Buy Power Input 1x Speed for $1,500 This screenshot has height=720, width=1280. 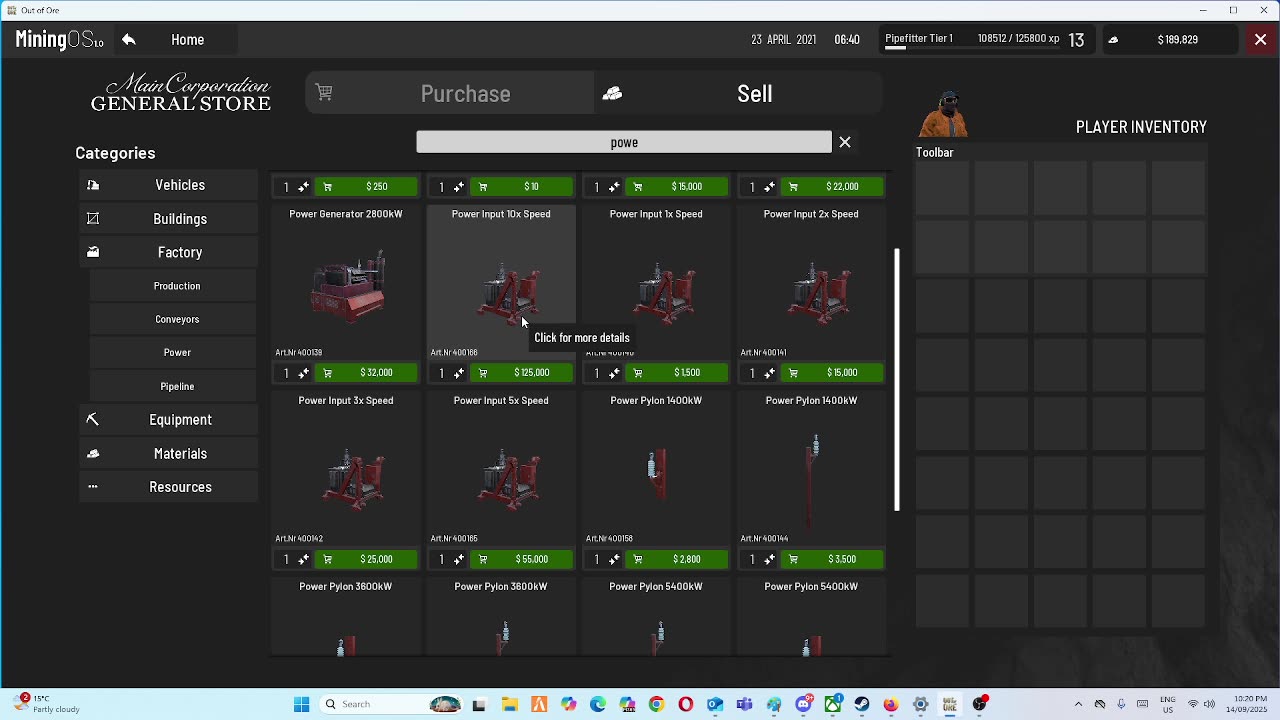[677, 373]
